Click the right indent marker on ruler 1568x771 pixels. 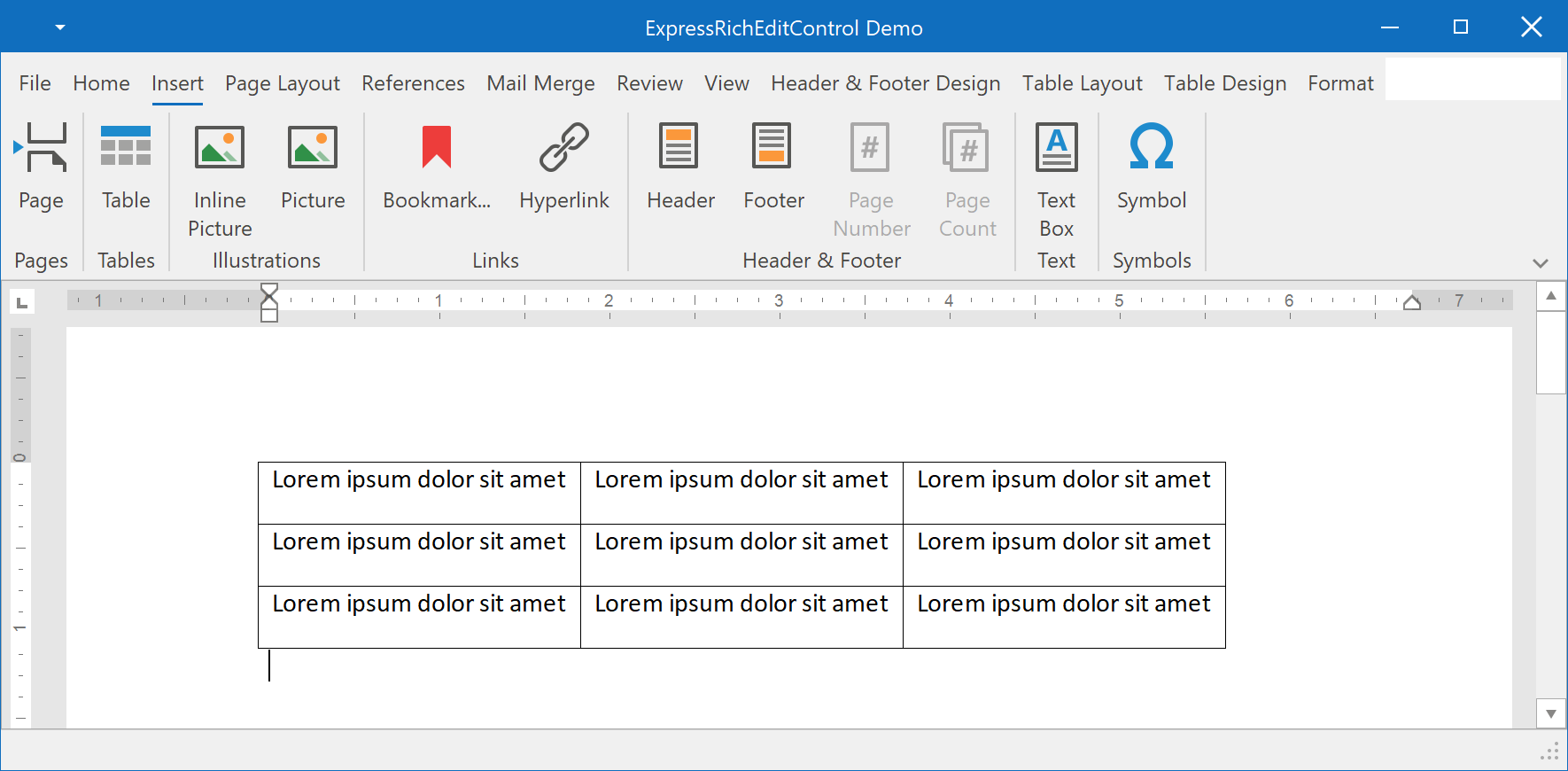1412,303
